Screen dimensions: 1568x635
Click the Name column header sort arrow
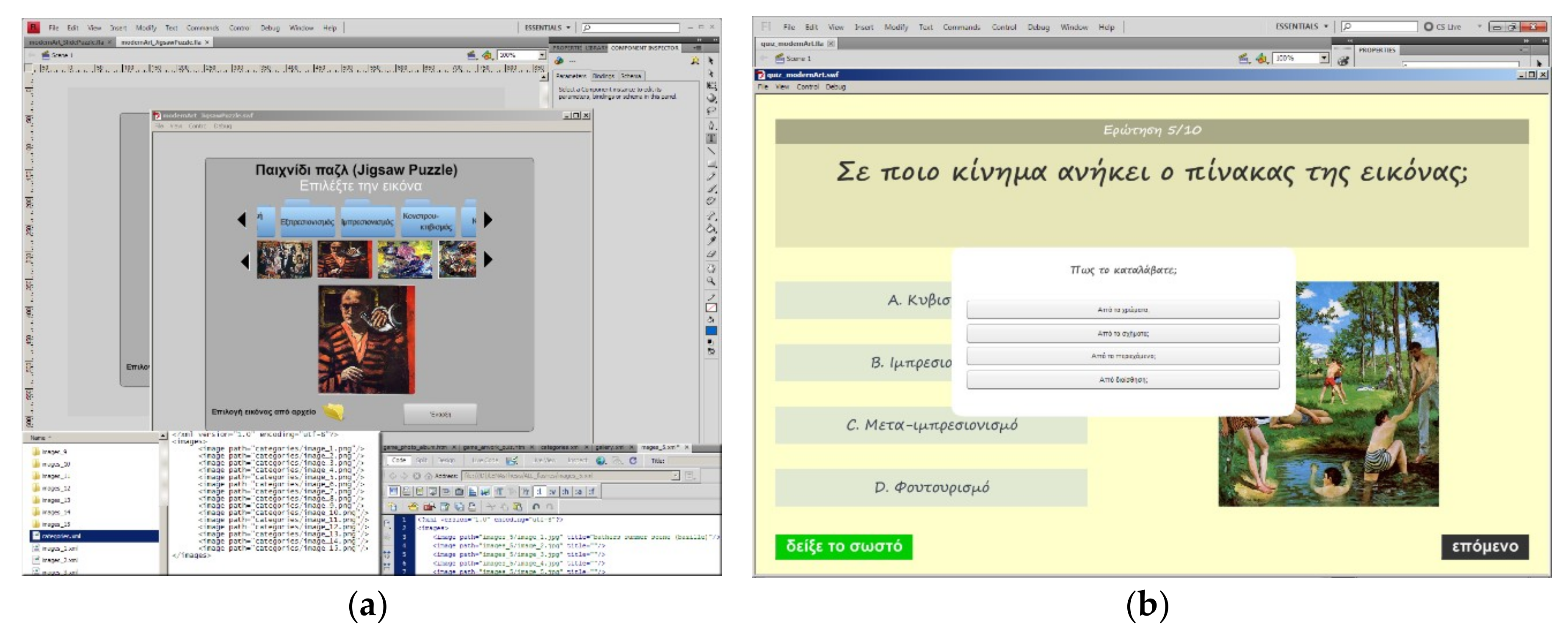(50, 438)
